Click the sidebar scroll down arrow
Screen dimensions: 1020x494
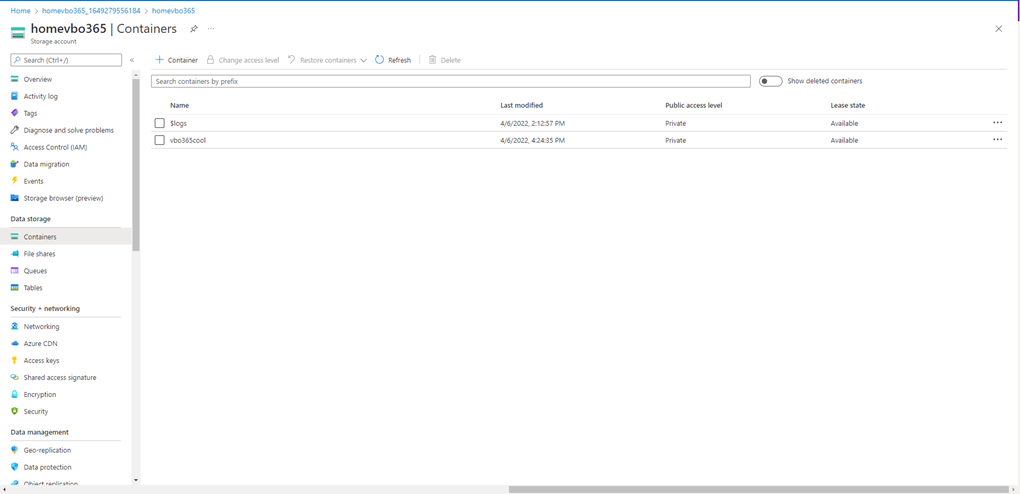click(136, 480)
